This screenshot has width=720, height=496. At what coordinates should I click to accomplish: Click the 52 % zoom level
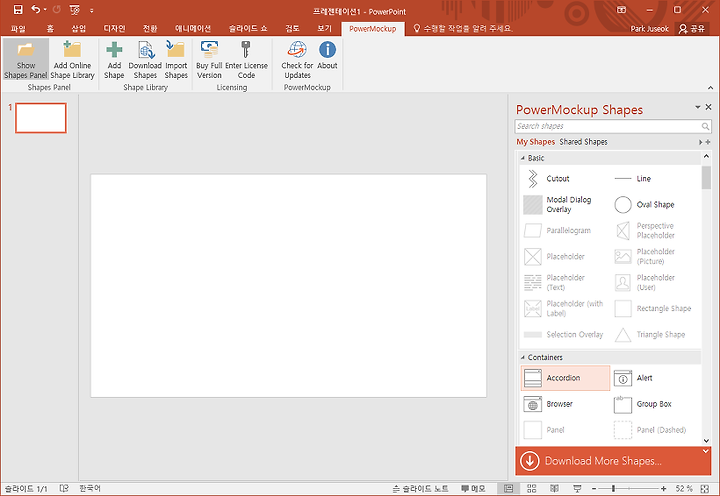[684, 489]
